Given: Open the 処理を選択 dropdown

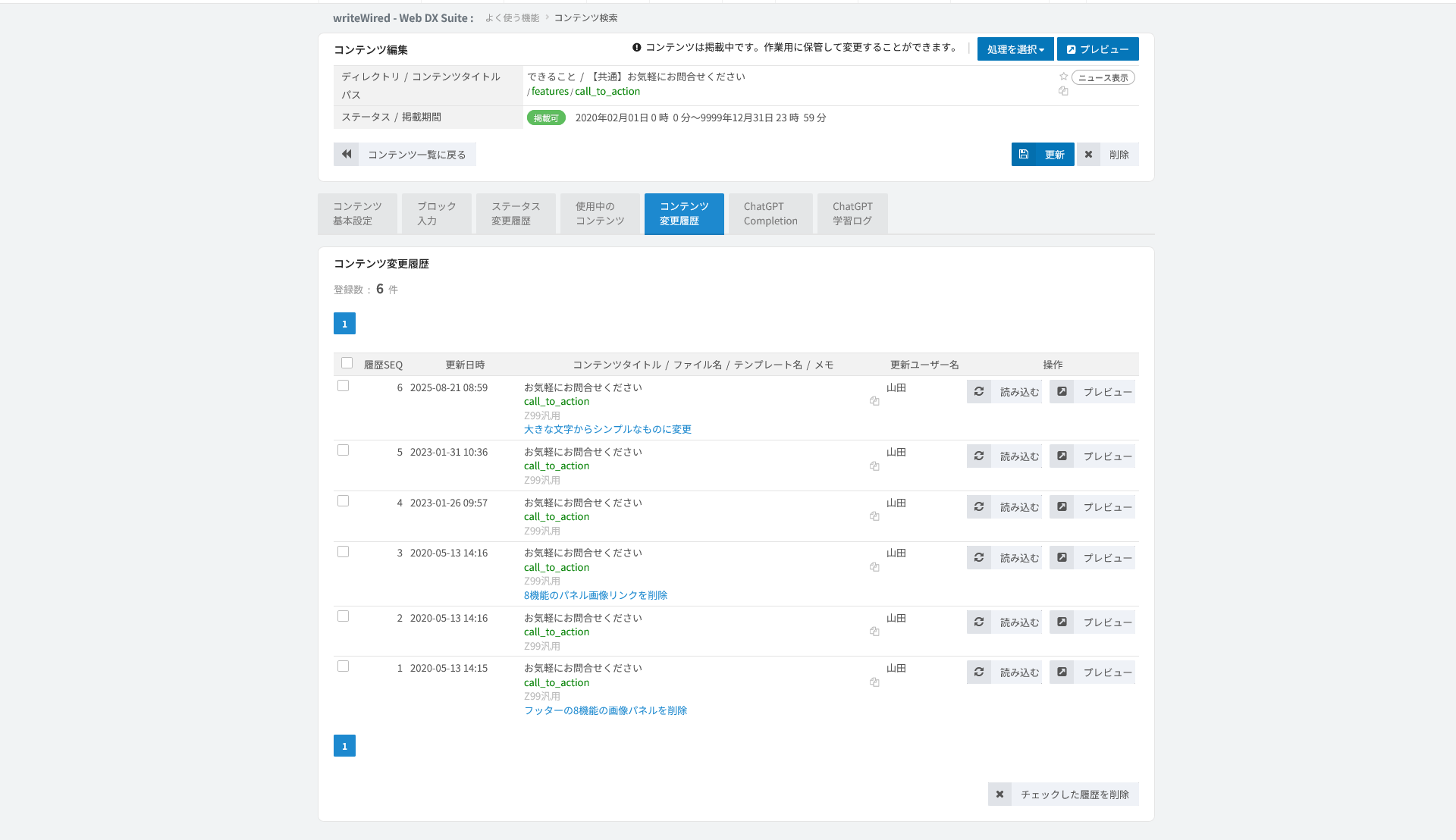Looking at the screenshot, I should [x=1015, y=49].
